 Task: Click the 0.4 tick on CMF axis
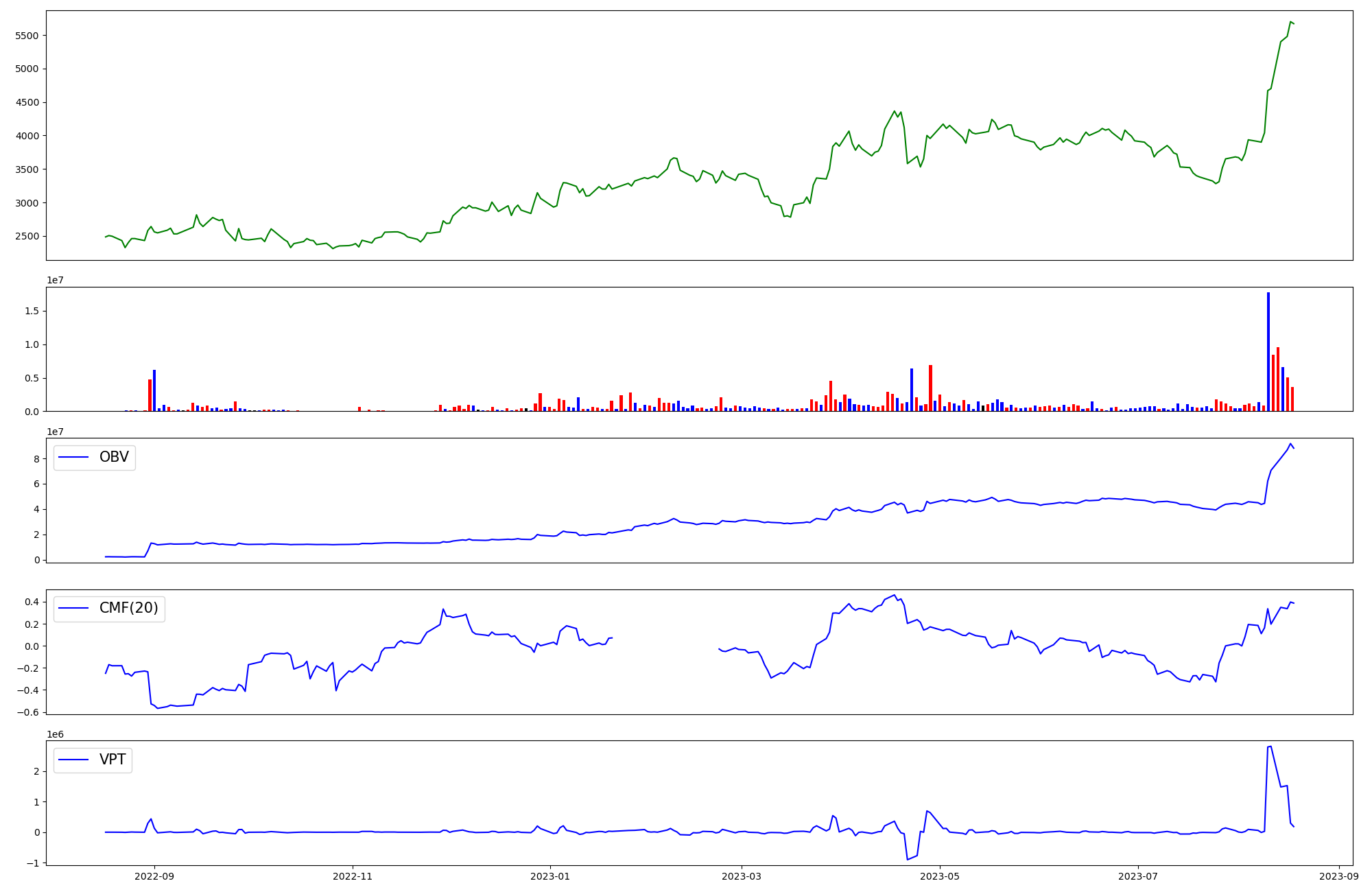tap(32, 602)
